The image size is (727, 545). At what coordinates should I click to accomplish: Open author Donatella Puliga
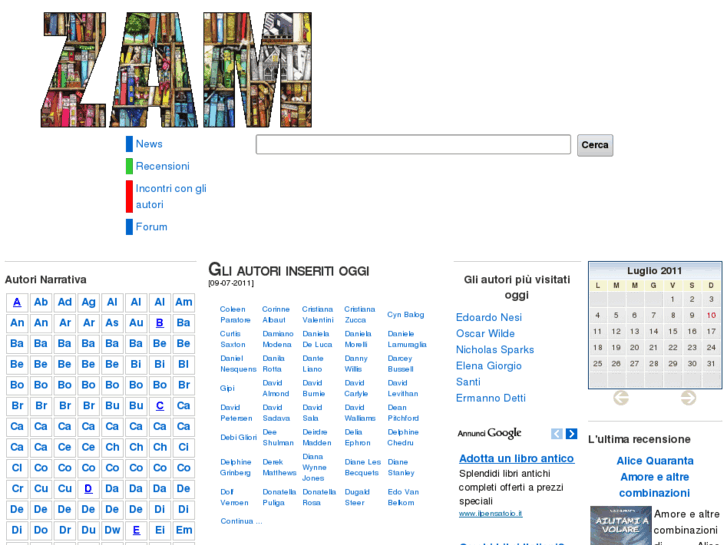tap(279, 497)
